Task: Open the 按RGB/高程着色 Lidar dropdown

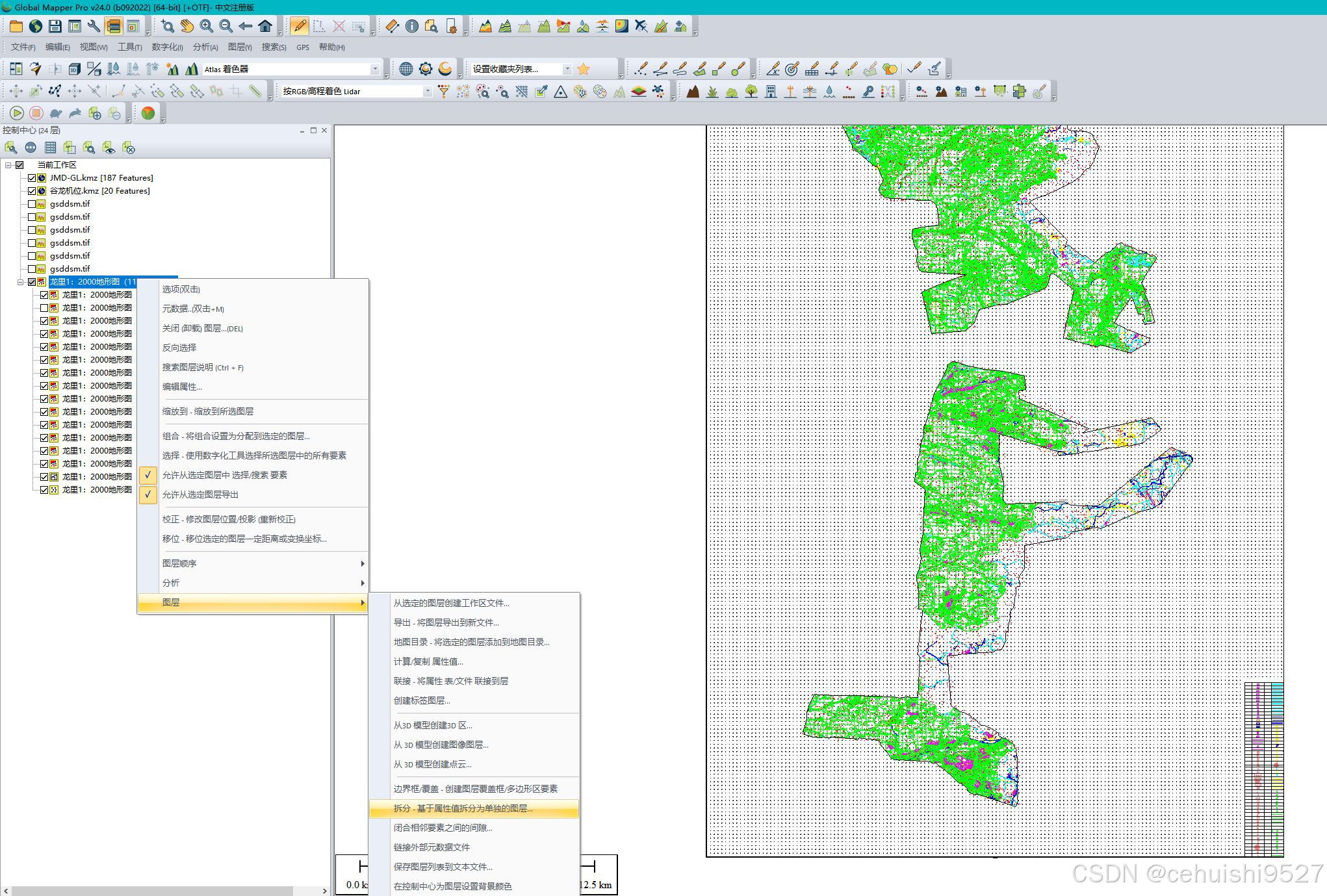Action: point(427,92)
